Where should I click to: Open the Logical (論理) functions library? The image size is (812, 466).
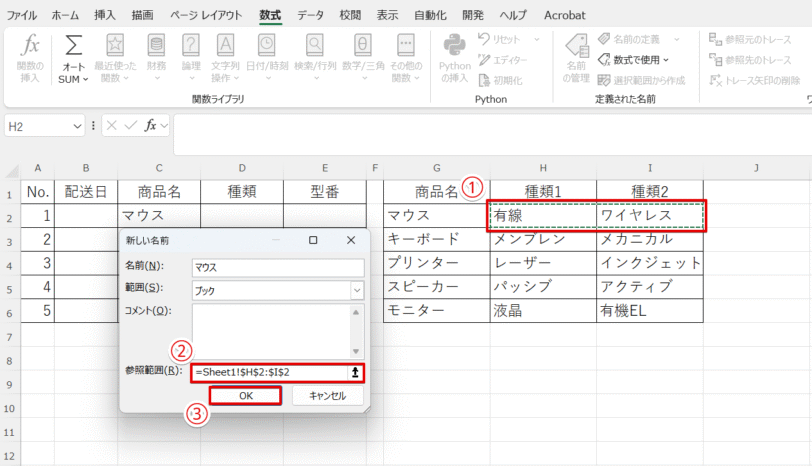pyautogui.click(x=191, y=58)
